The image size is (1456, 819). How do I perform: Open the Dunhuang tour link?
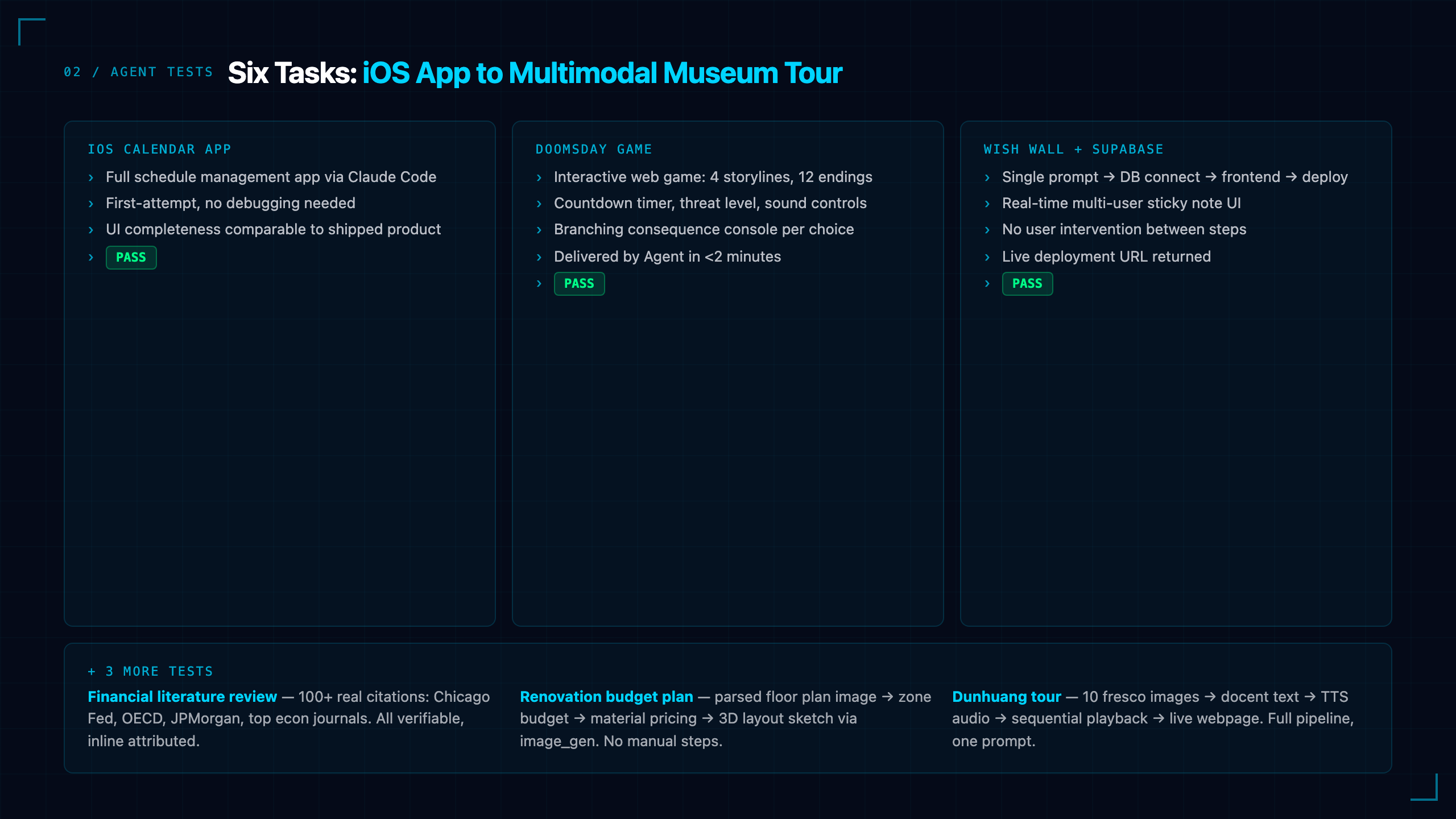pos(1007,697)
